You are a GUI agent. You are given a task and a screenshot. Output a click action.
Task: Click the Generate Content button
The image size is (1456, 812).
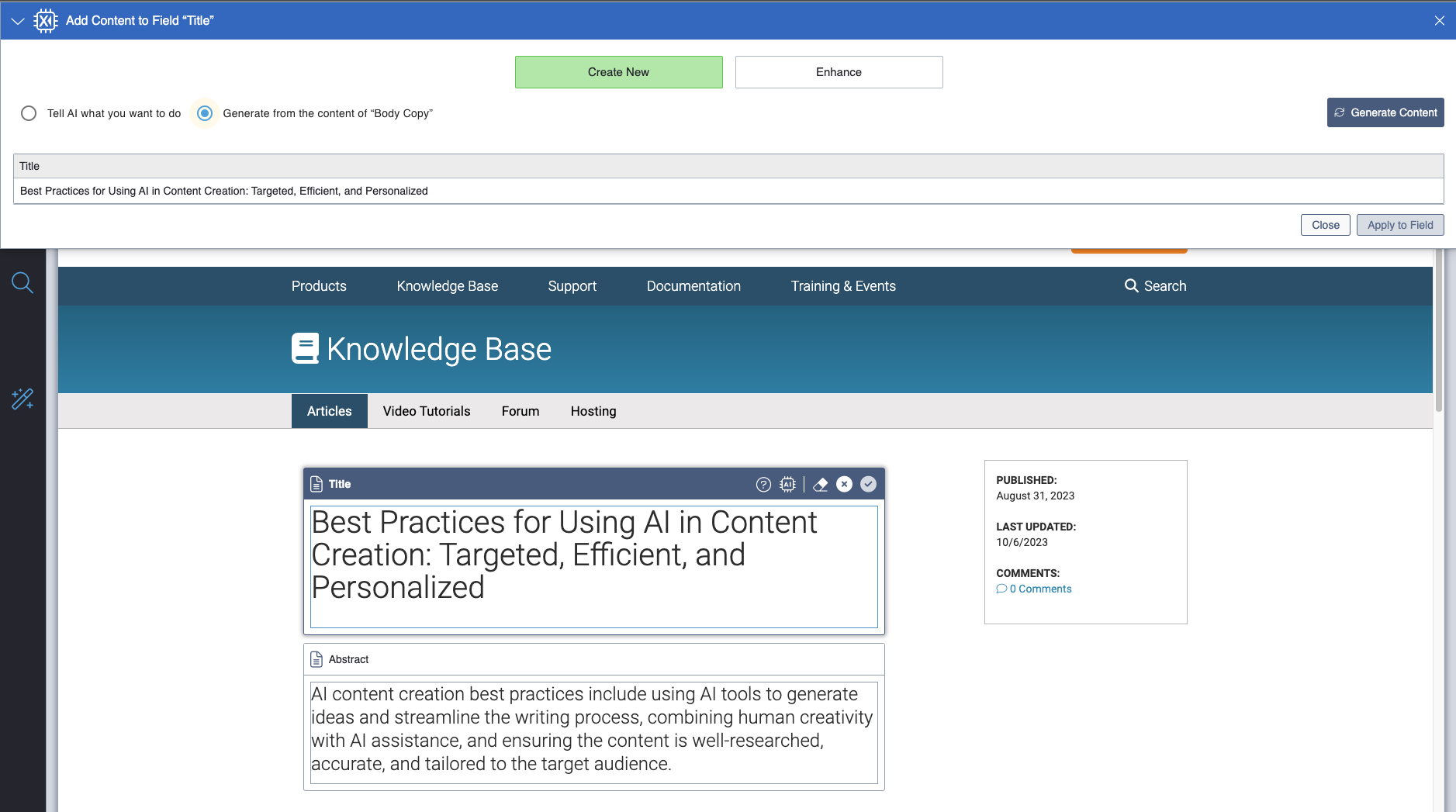[1385, 112]
